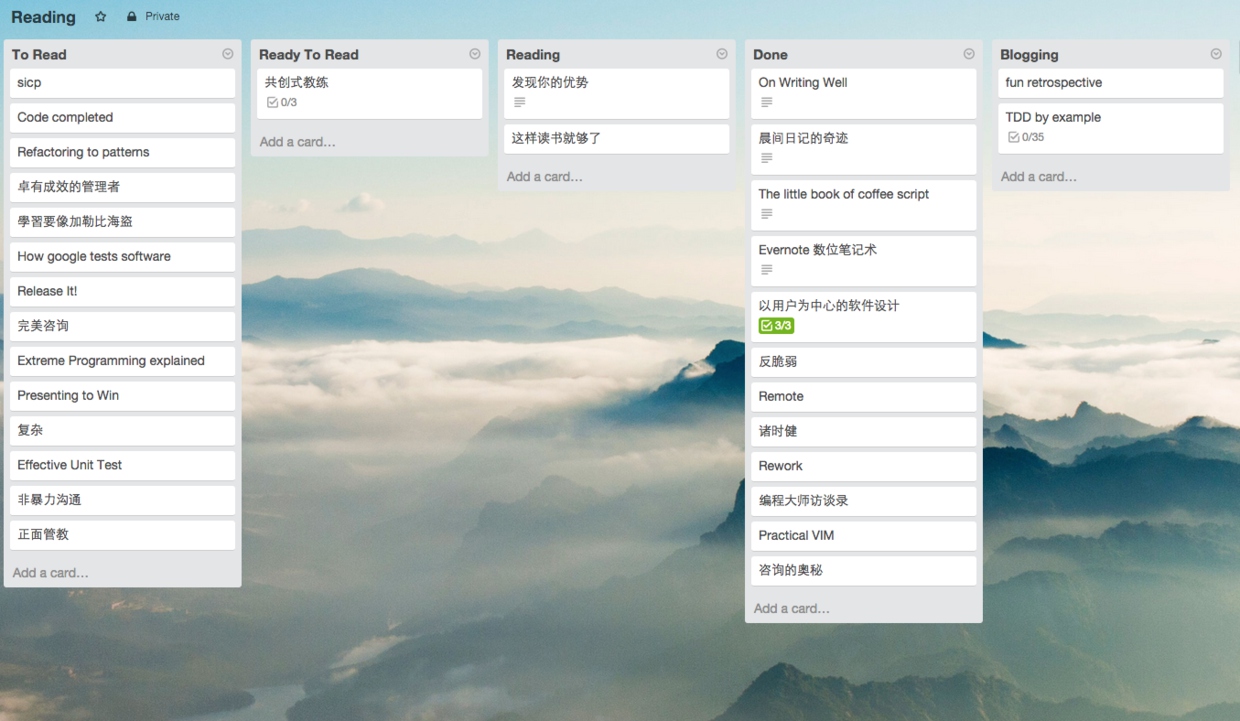This screenshot has width=1240, height=721.
Task: Click description icon on Evernote 数位笔记术 card
Action: pos(767,270)
